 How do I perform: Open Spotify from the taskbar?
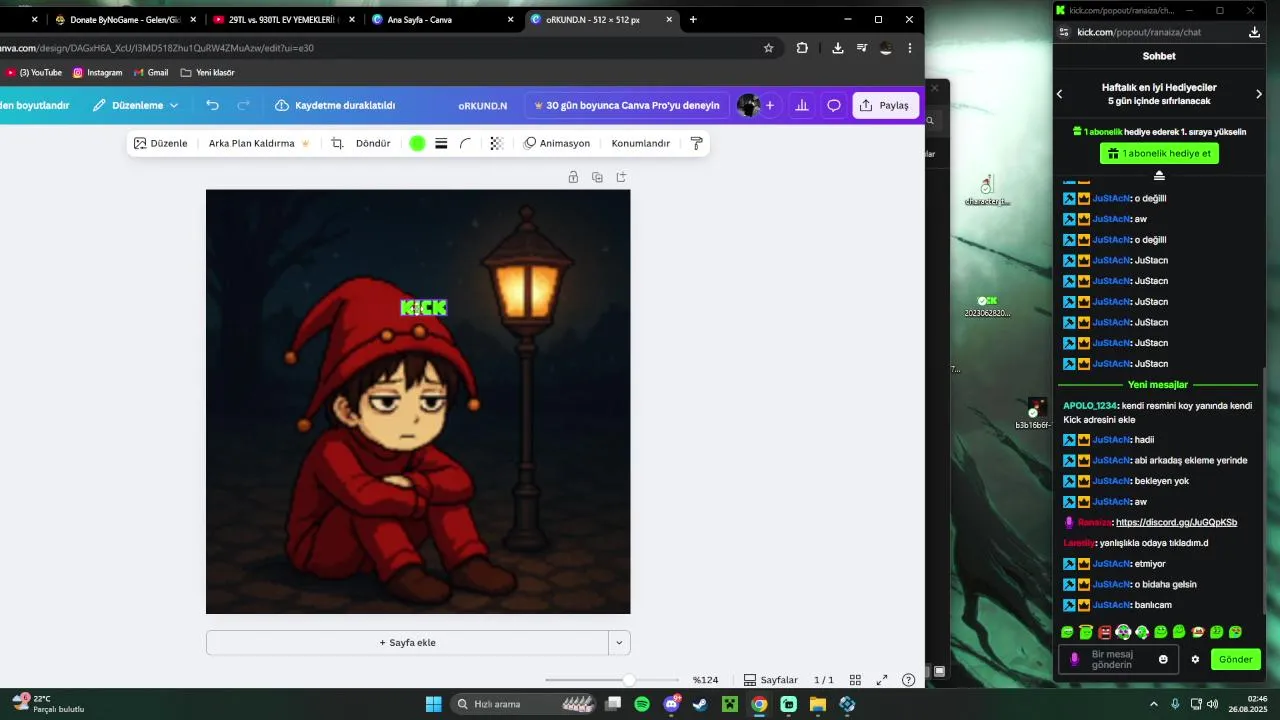point(642,704)
